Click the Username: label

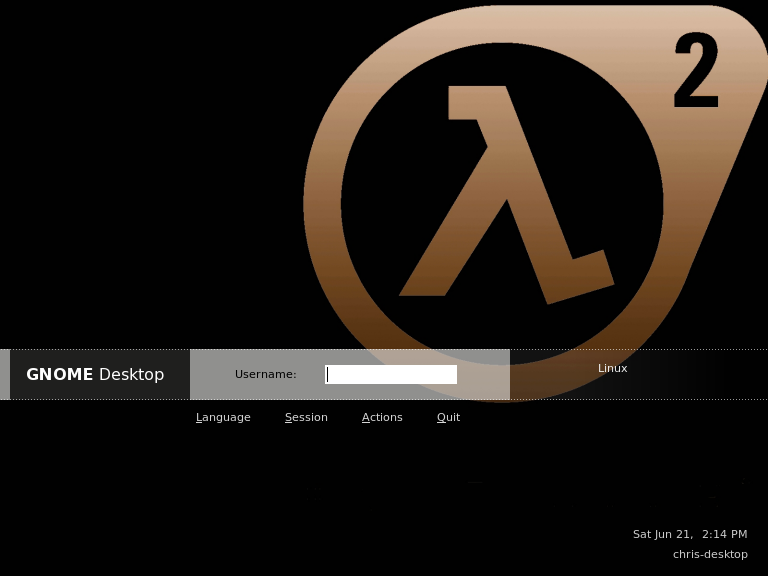(x=265, y=374)
